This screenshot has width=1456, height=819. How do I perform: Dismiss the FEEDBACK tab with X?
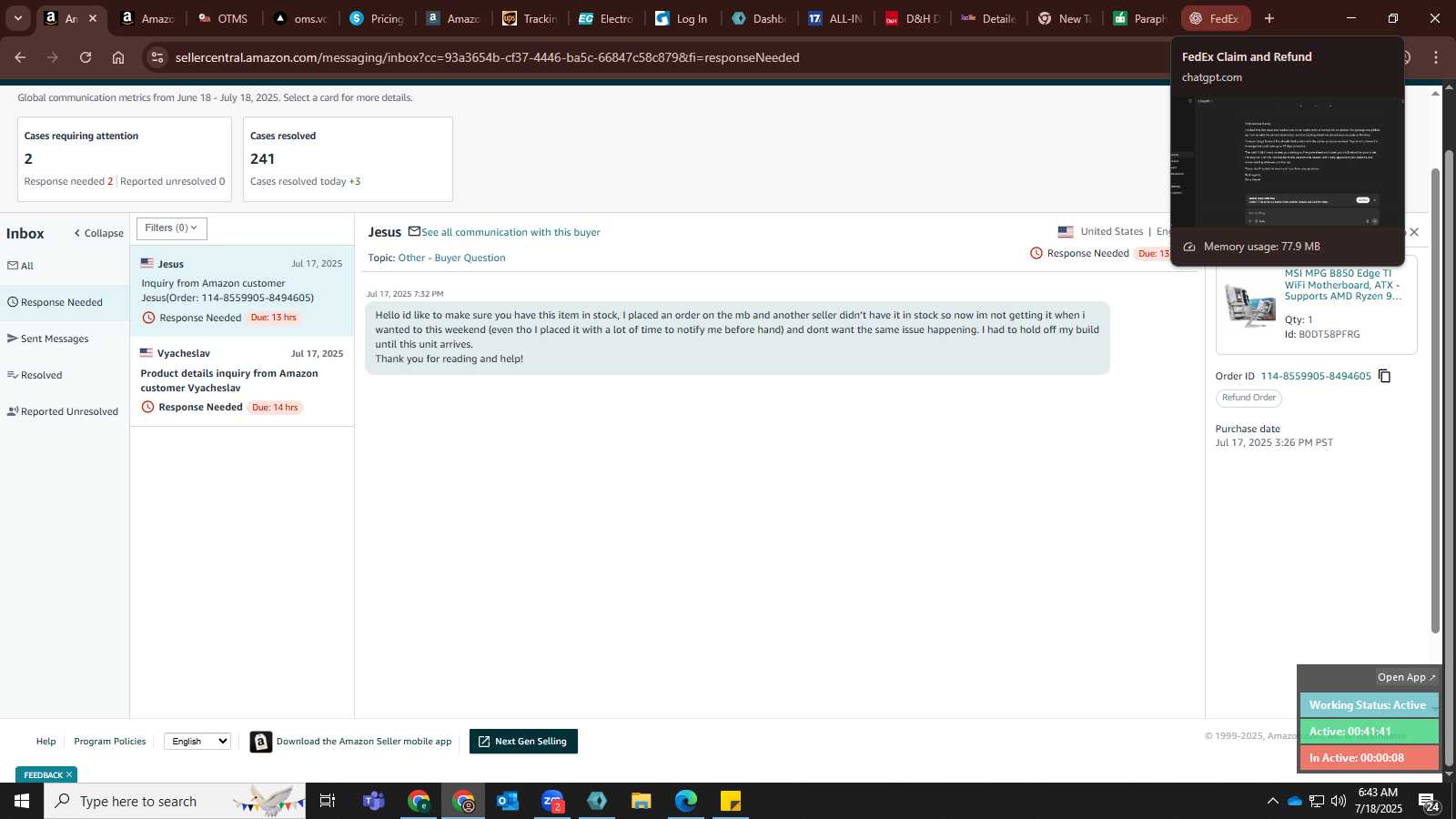click(x=69, y=775)
